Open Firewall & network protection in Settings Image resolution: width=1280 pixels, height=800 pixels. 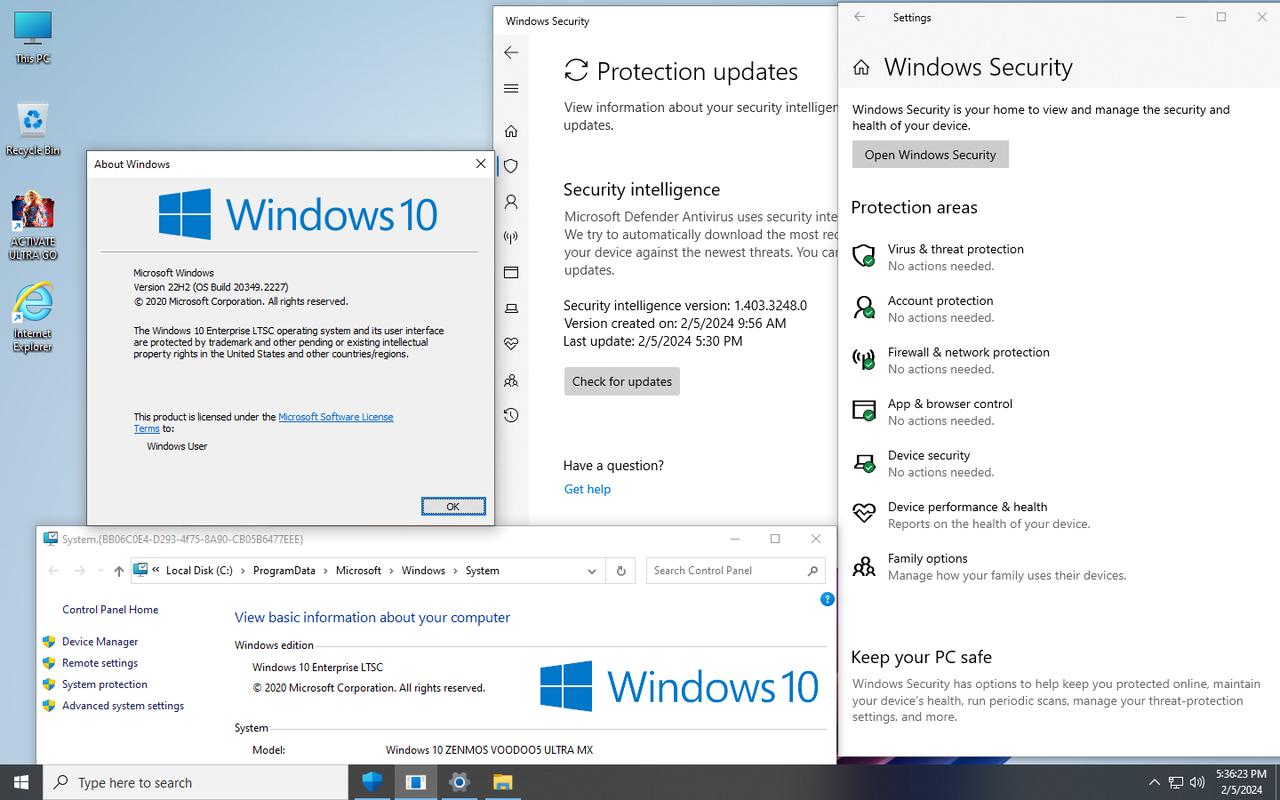(x=950, y=360)
